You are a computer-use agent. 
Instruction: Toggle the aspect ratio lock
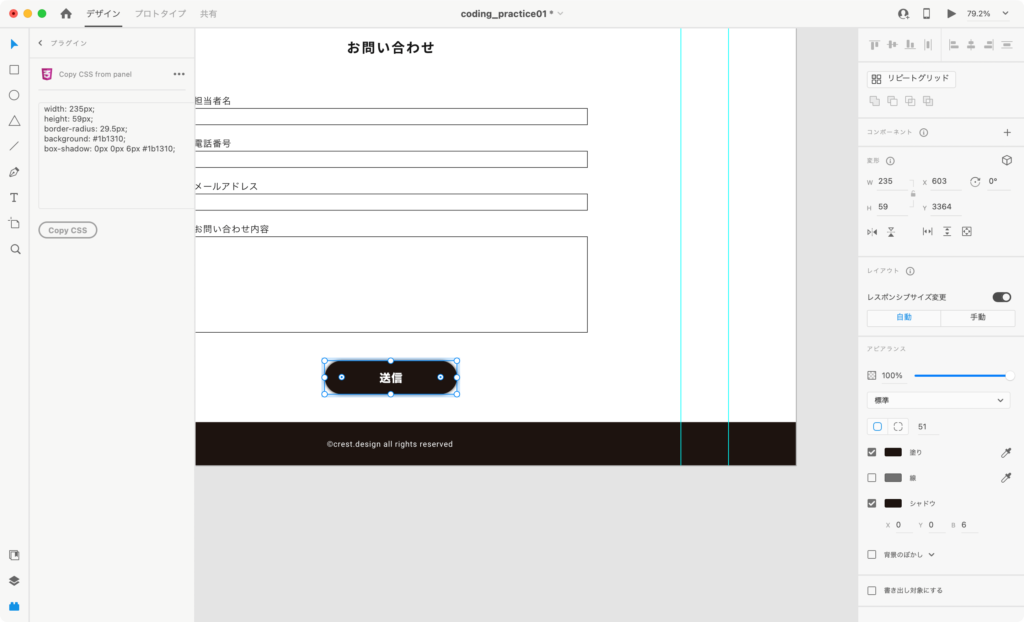click(x=913, y=194)
